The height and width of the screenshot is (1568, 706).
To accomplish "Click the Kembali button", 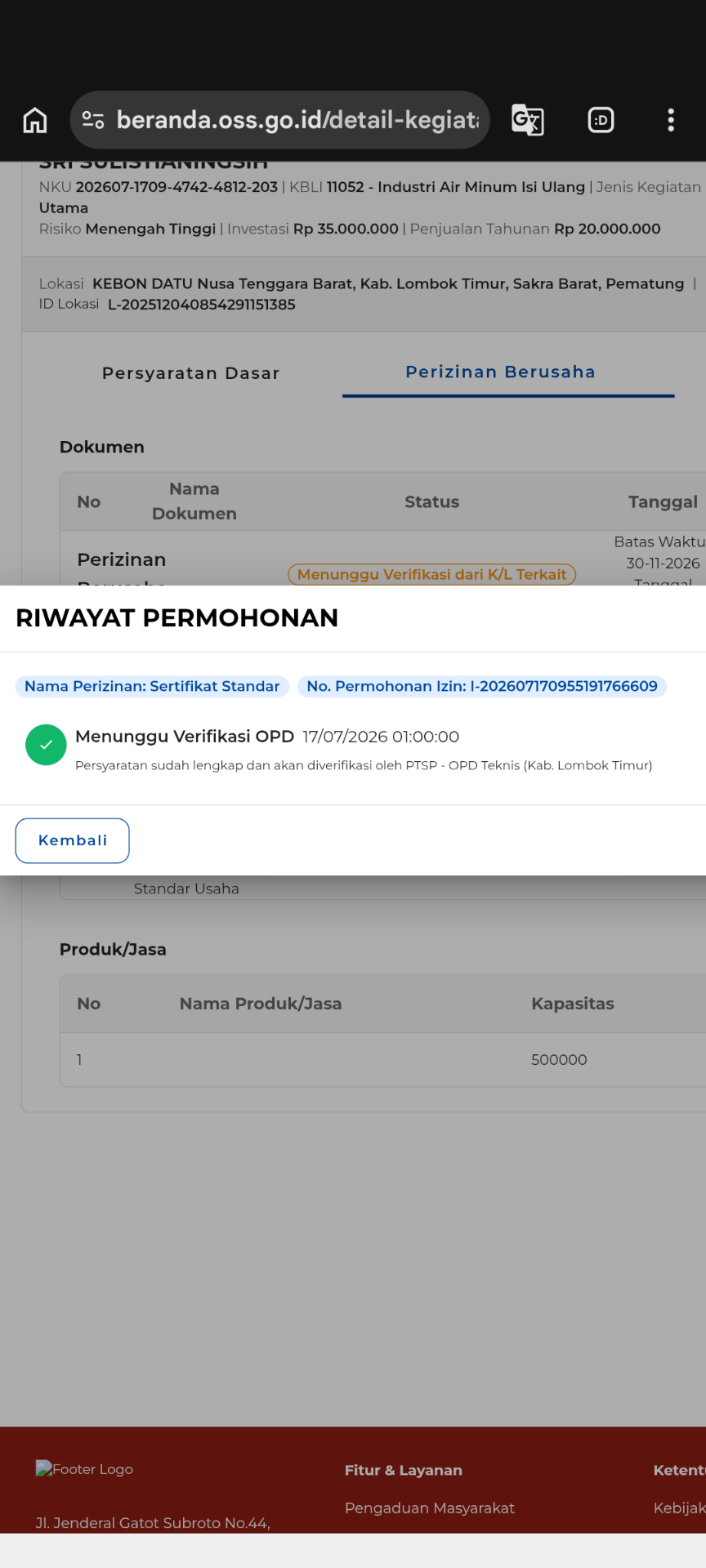I will click(x=73, y=840).
